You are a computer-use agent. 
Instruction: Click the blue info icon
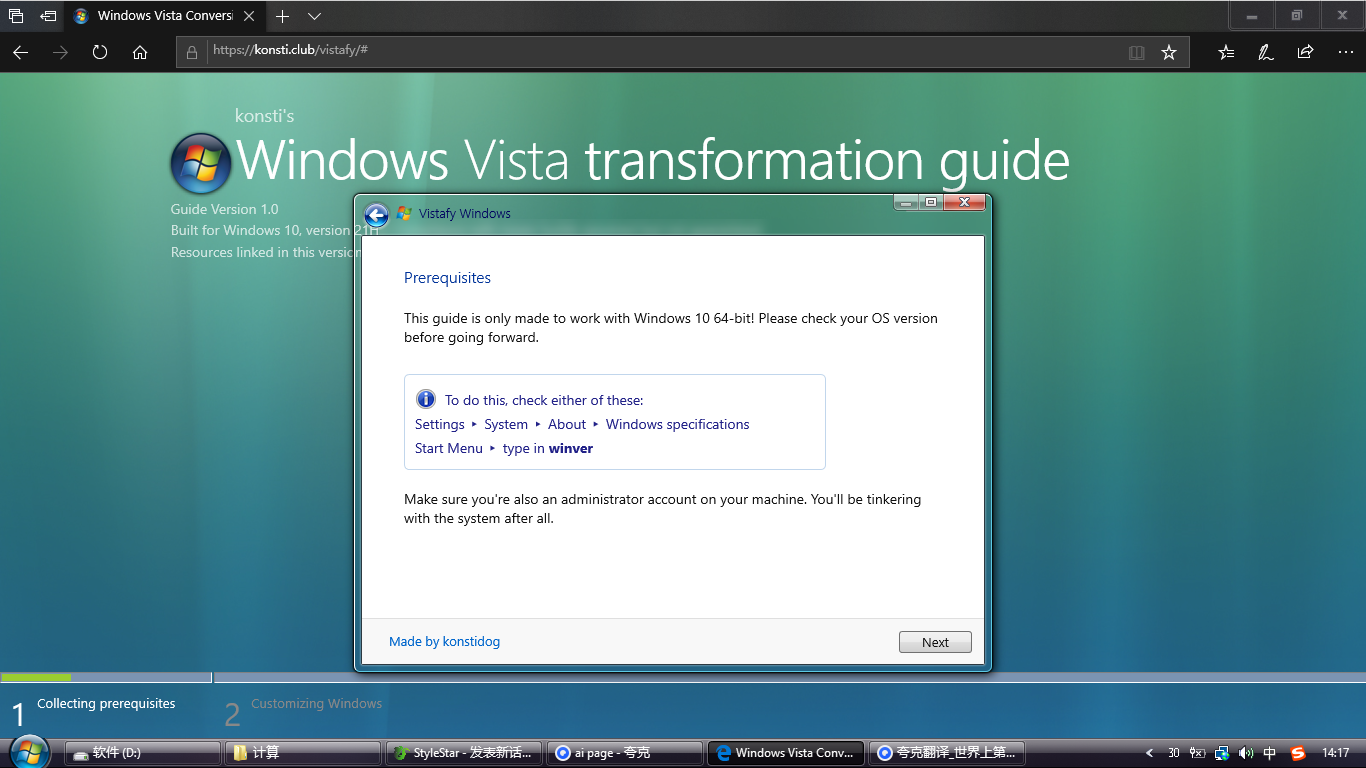tap(426, 399)
